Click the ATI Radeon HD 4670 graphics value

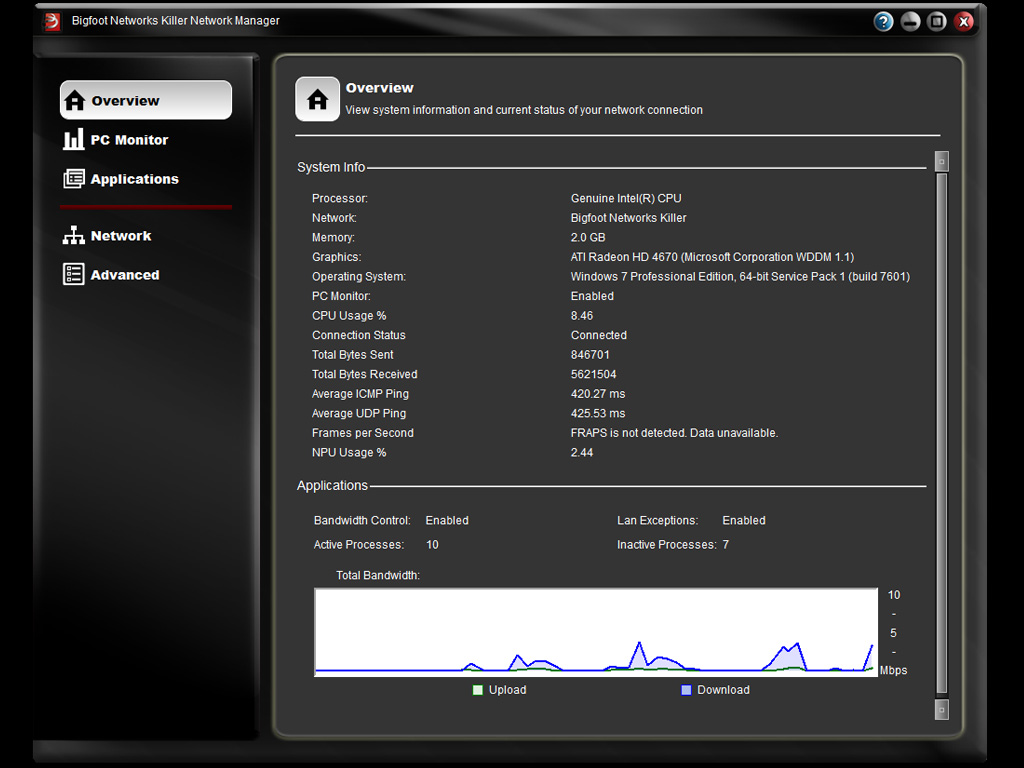click(x=712, y=257)
